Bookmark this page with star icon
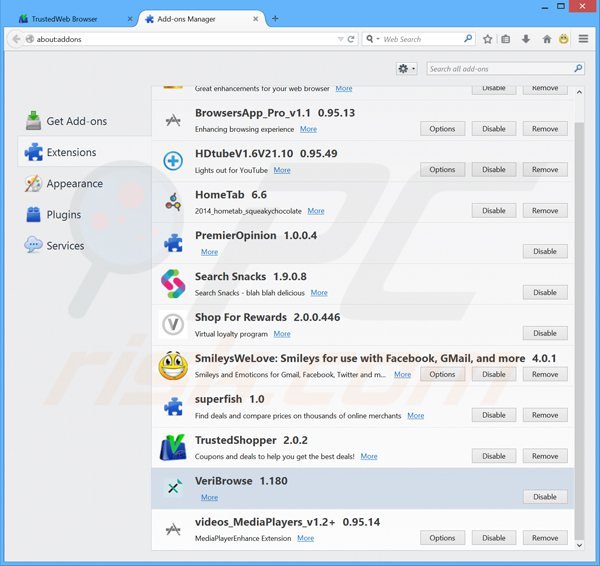The height and width of the screenshot is (566, 600). click(487, 39)
